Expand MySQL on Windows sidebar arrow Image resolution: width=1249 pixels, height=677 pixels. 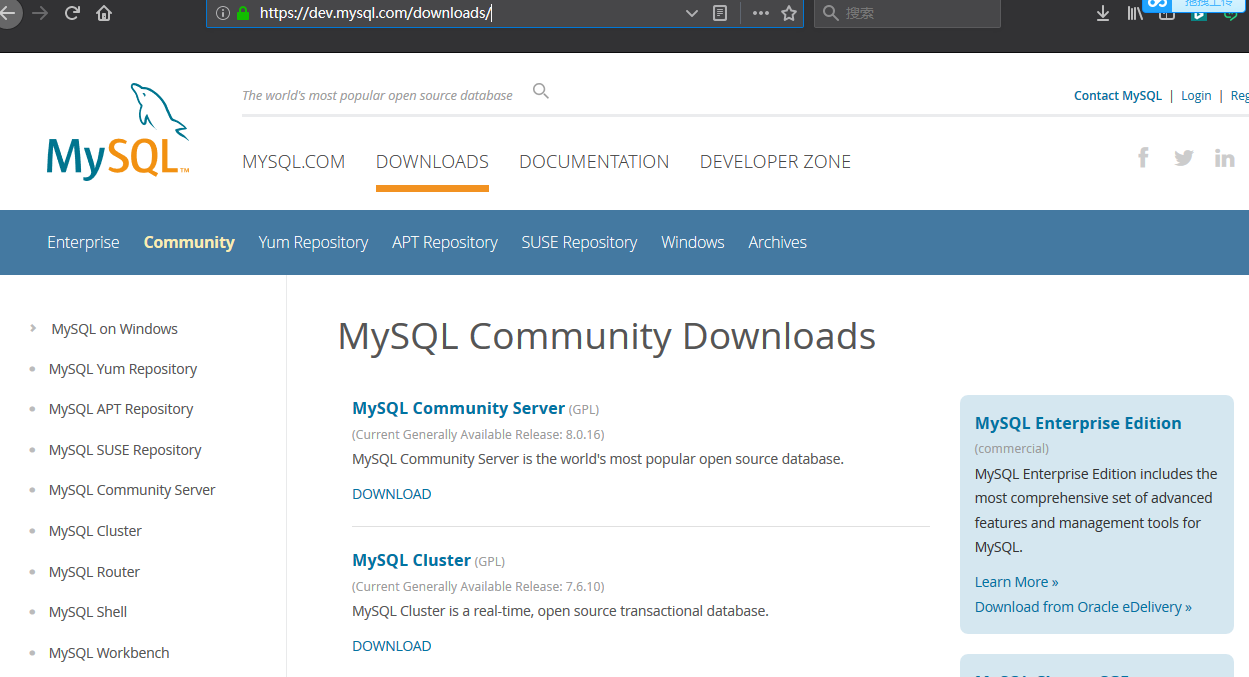[33, 328]
